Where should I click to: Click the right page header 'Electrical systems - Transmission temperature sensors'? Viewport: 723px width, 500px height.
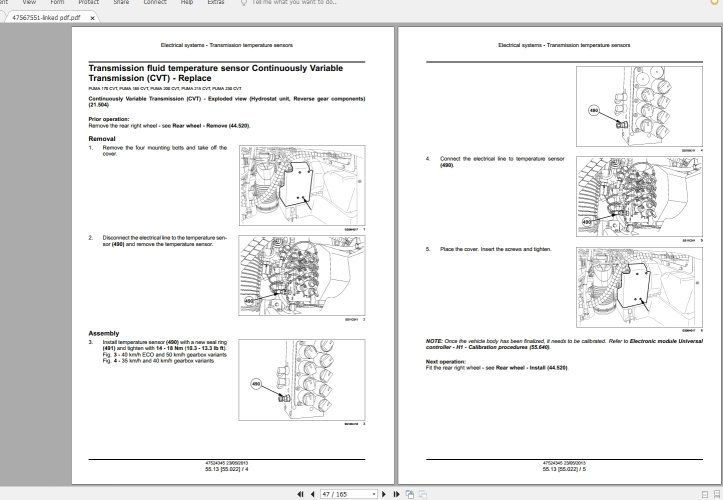click(564, 45)
